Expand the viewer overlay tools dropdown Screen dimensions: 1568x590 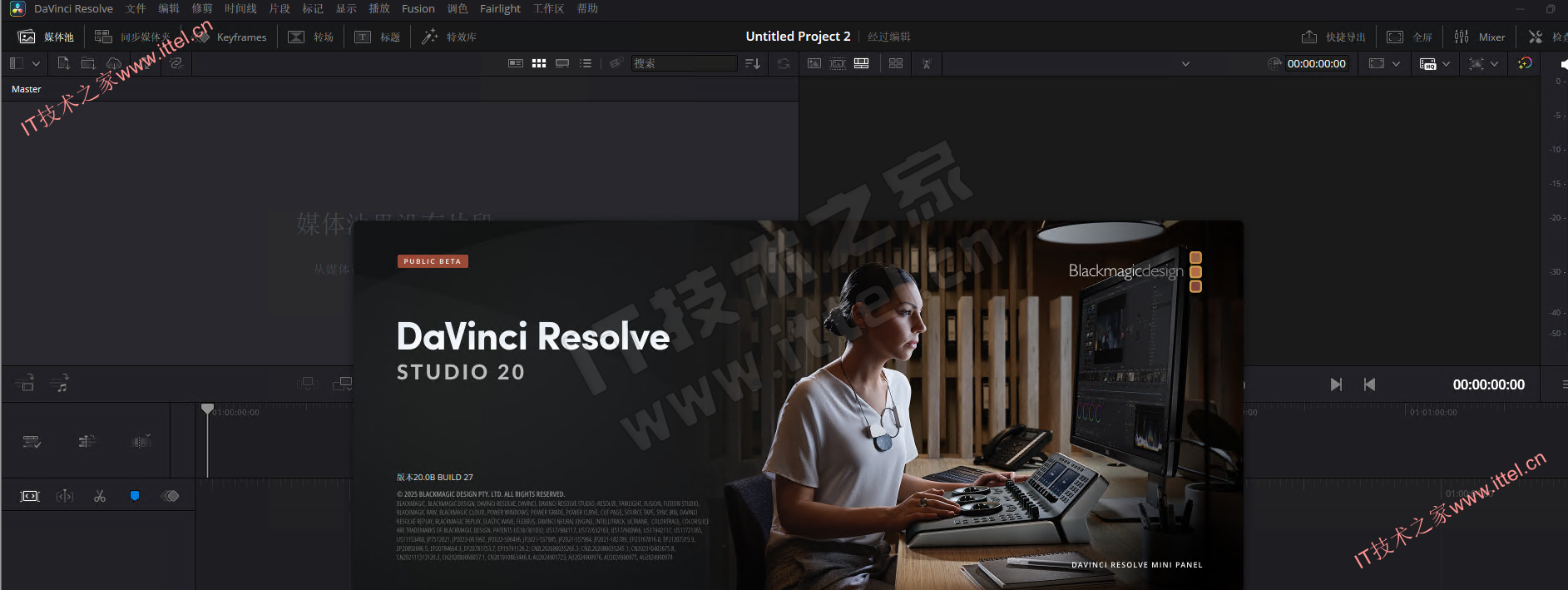point(1495,63)
